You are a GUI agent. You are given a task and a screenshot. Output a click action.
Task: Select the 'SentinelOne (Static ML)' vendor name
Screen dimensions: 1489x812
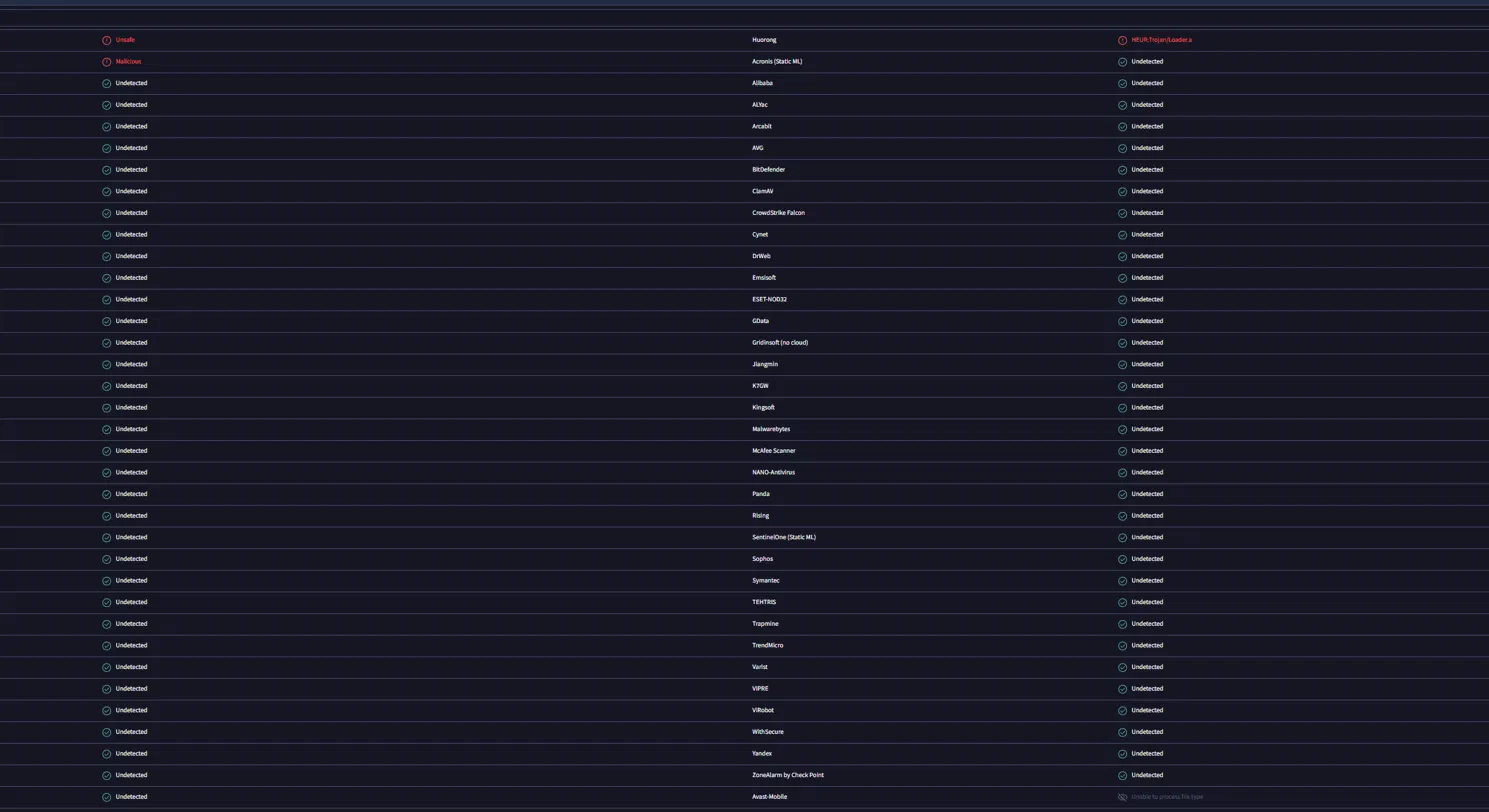784,537
